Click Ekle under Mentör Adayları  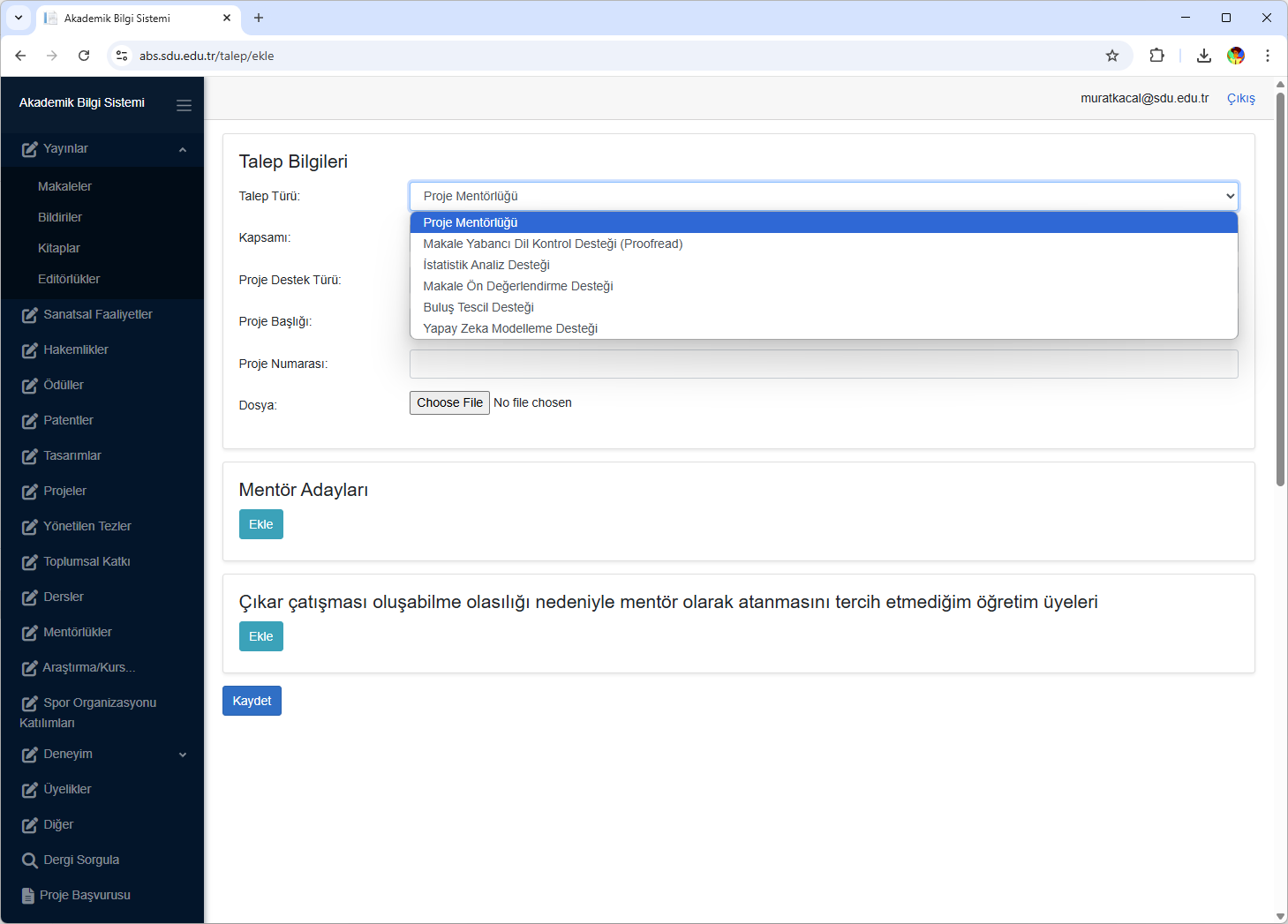pyautogui.click(x=260, y=524)
